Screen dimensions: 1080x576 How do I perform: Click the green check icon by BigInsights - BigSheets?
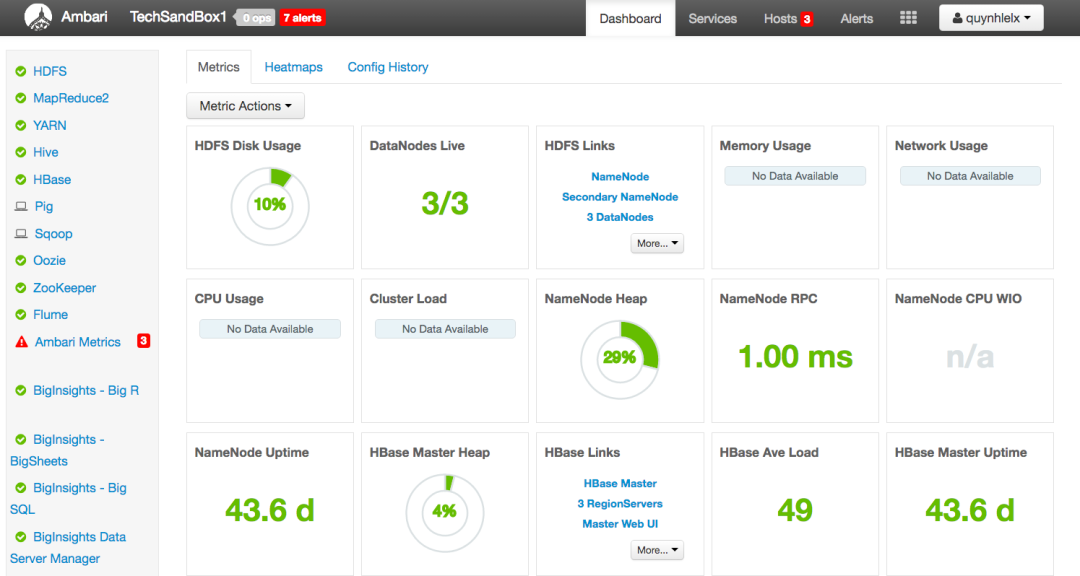pyautogui.click(x=21, y=440)
